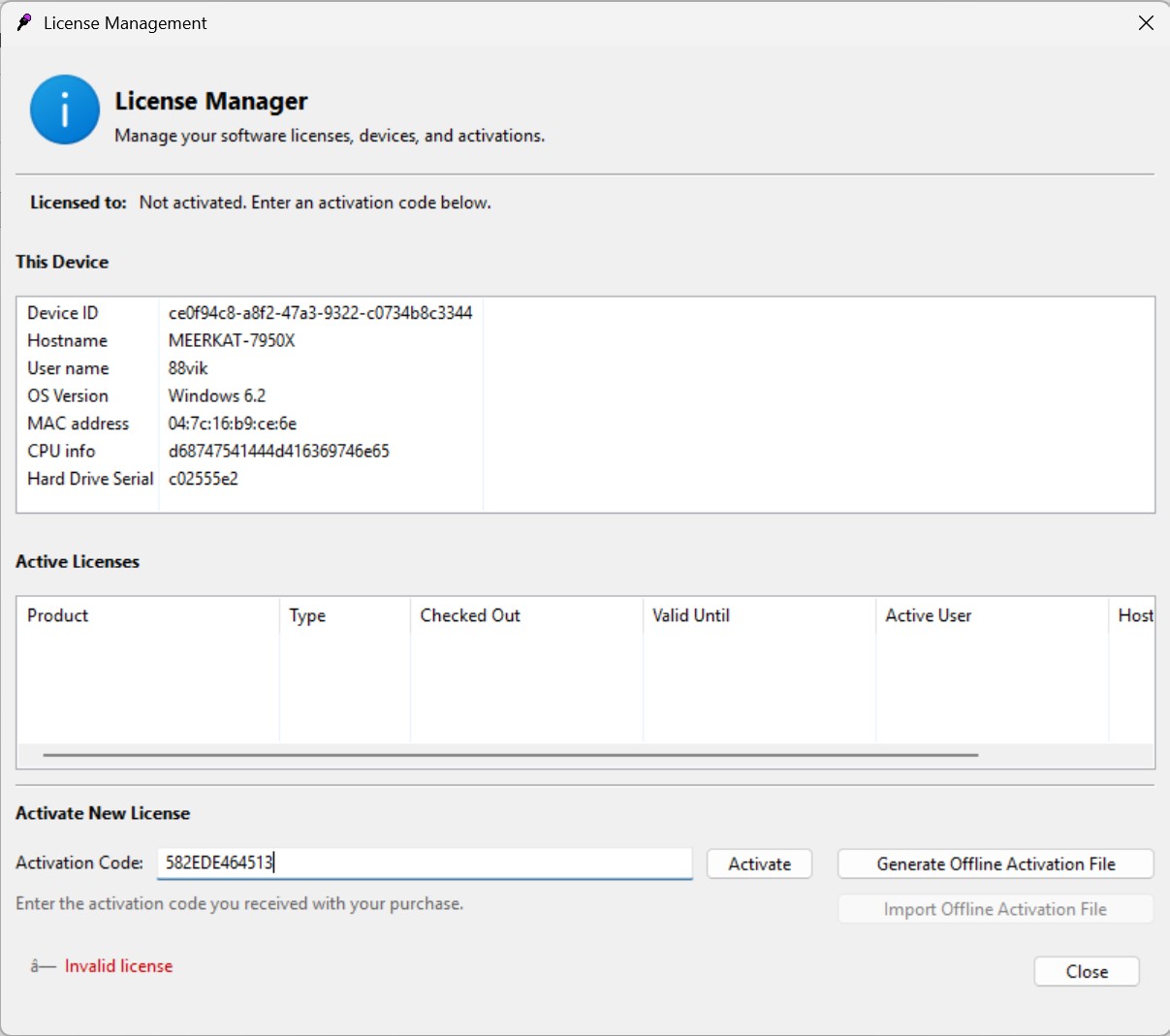
Task: Click the Checked Out column header
Action: coord(526,615)
